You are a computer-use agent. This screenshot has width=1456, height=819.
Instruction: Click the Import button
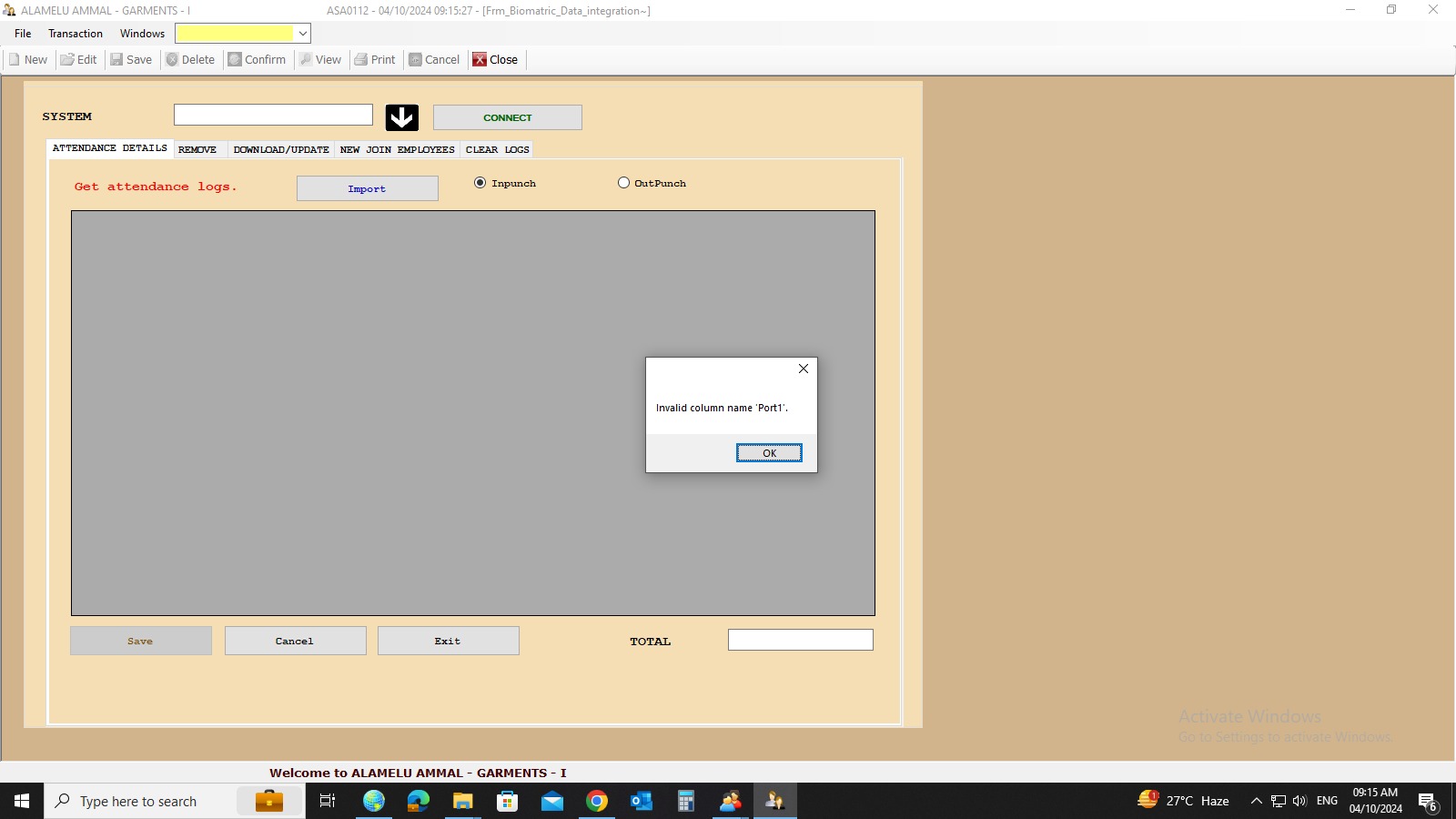pyautogui.click(x=367, y=188)
